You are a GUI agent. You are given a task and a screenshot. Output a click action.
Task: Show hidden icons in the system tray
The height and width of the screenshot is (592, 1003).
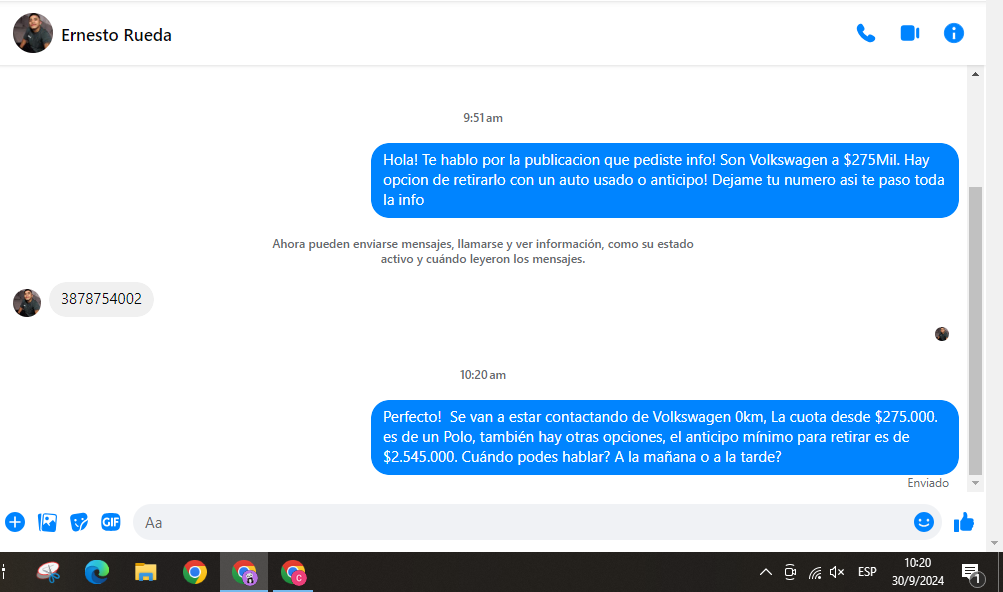pos(766,572)
